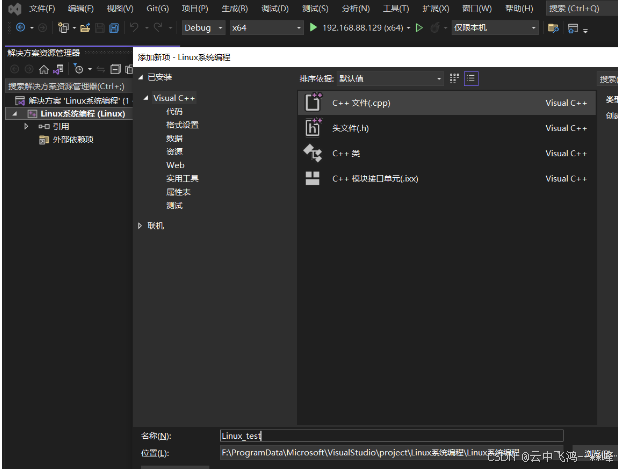Switch the template list to list view
This screenshot has width=618, height=469.
click(471, 78)
